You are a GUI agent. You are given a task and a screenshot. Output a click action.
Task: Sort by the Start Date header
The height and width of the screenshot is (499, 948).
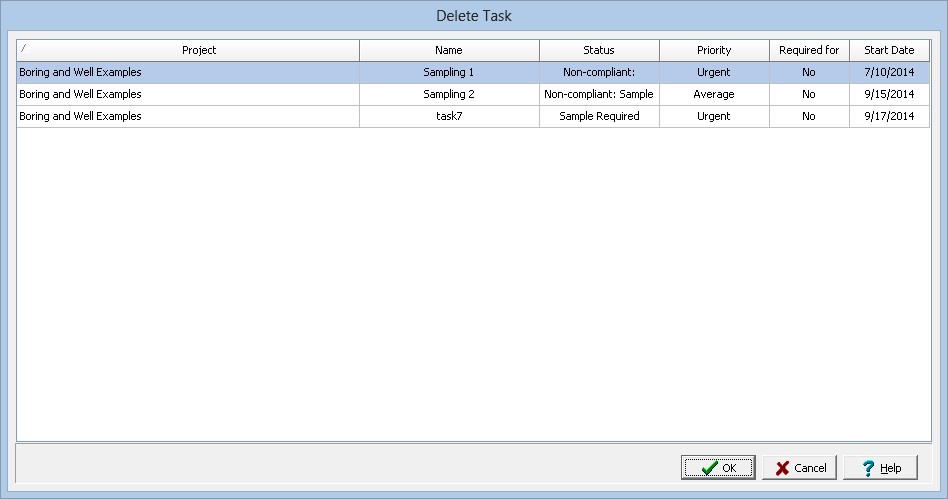(889, 50)
